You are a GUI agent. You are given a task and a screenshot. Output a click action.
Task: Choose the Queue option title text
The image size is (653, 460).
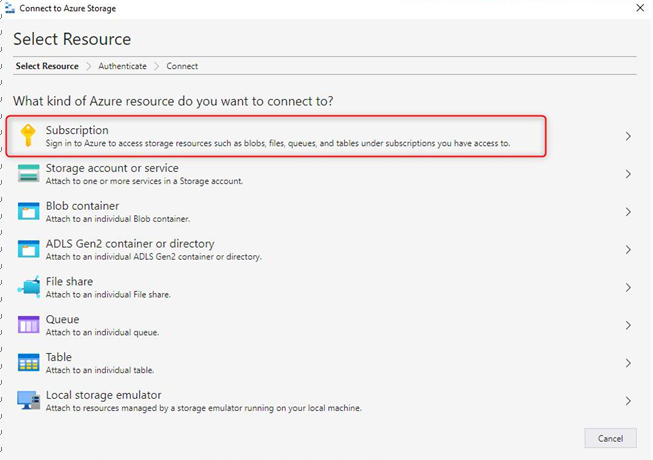tap(62, 319)
